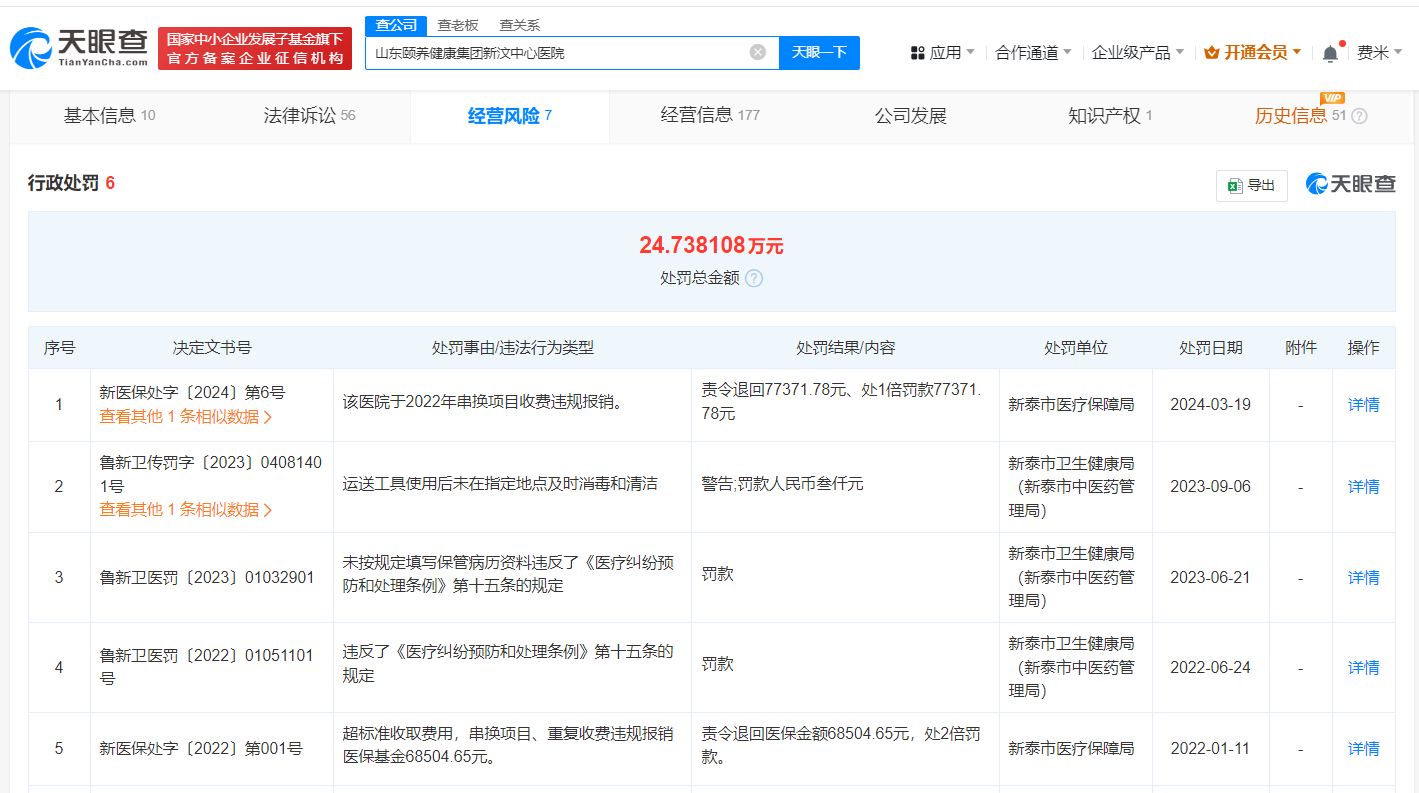Click the 开通会员 crown icon
Image resolution: width=1419 pixels, height=793 pixels.
click(1212, 53)
